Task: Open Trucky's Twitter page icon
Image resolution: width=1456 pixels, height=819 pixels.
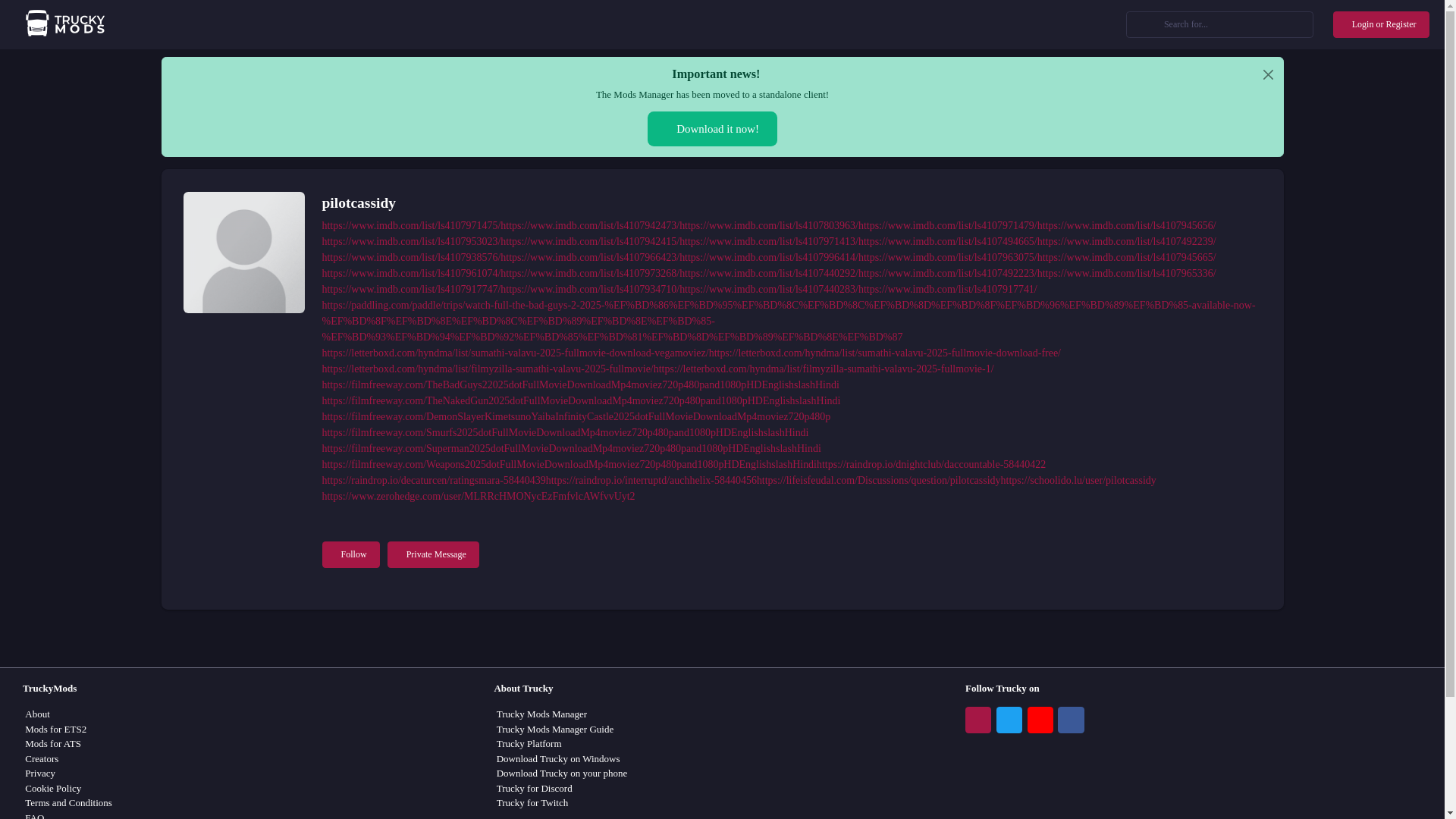Action: 1009,720
